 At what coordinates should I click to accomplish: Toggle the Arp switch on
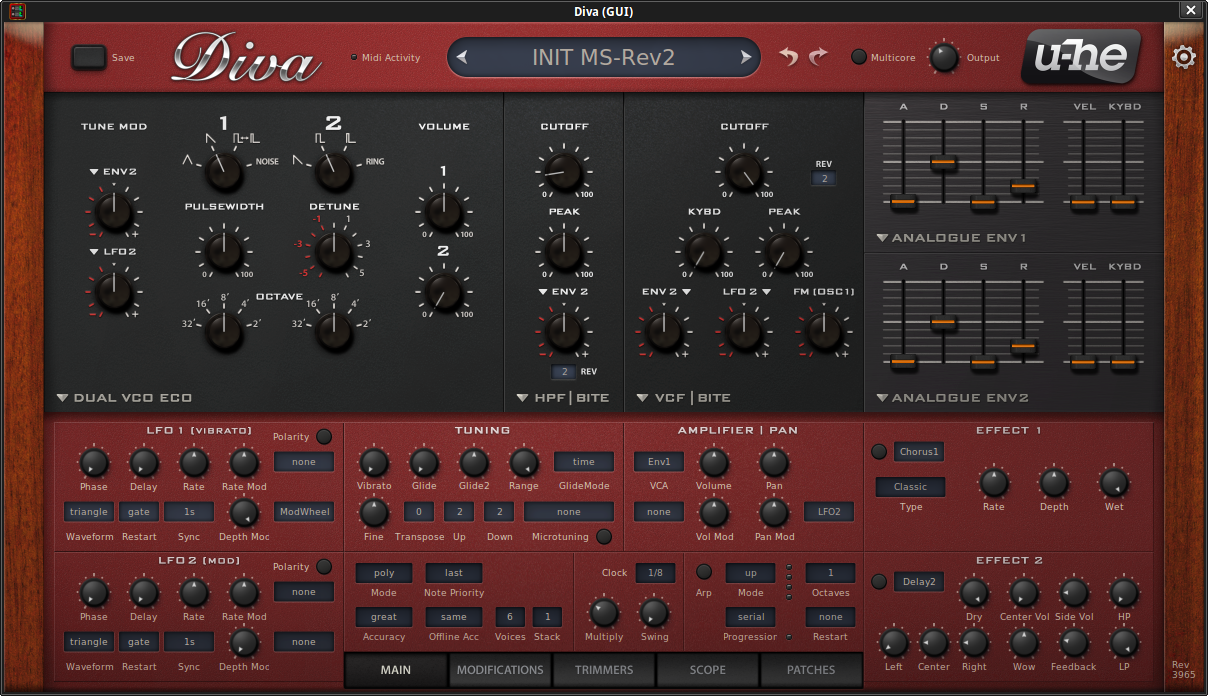point(704,572)
